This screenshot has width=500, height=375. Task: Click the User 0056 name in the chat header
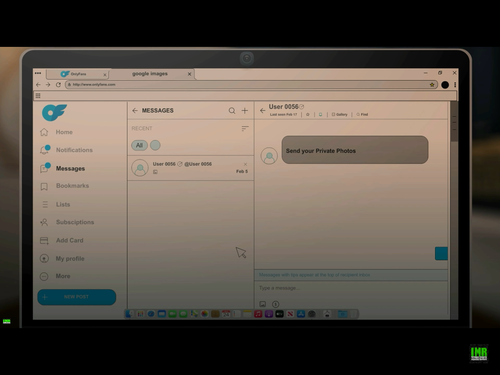tap(283, 107)
